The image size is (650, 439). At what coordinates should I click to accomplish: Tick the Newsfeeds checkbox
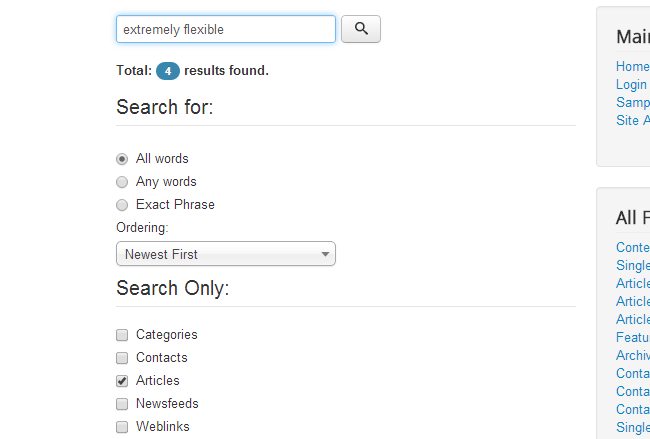pos(122,404)
